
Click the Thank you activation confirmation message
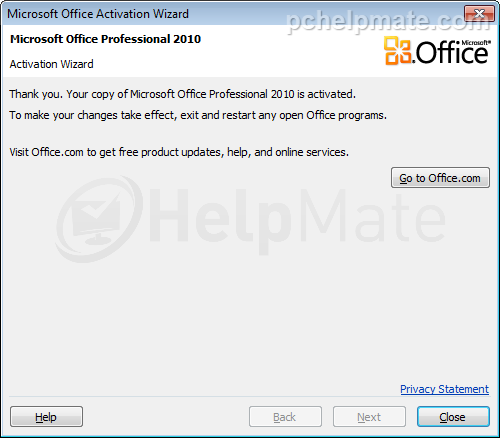tap(183, 94)
